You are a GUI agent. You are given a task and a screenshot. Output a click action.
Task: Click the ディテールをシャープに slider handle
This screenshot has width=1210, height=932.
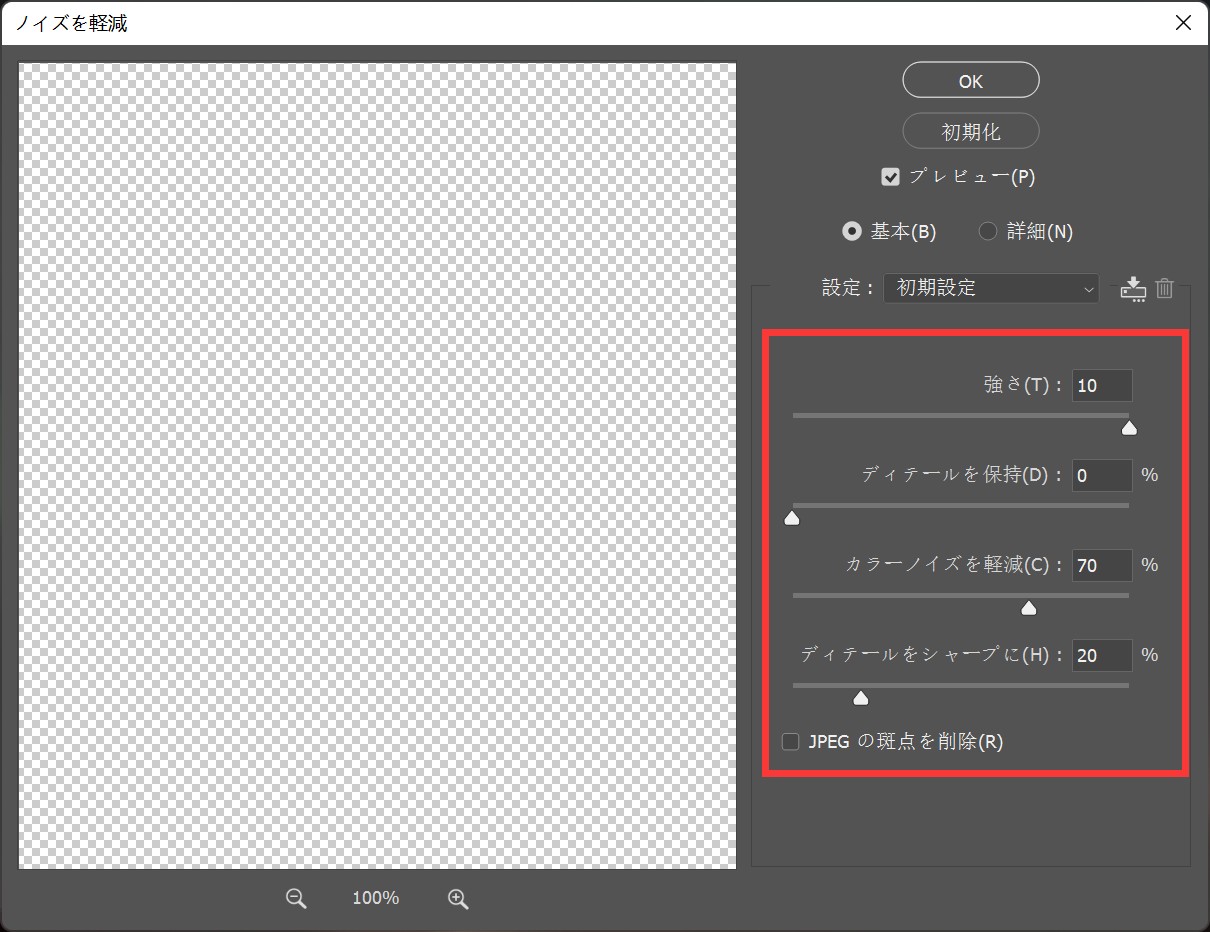(x=860, y=697)
